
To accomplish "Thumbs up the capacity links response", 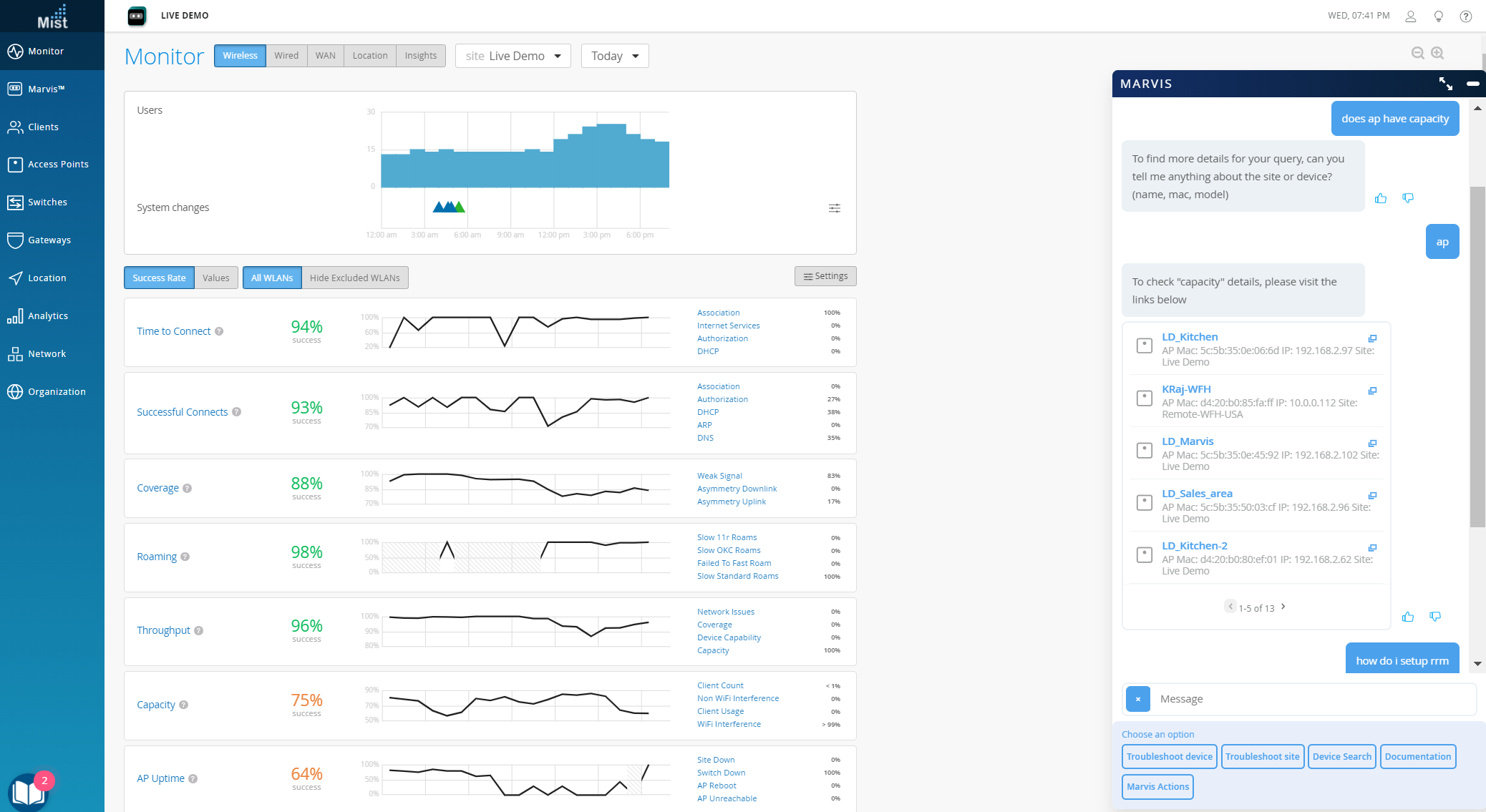I will [x=1407, y=617].
